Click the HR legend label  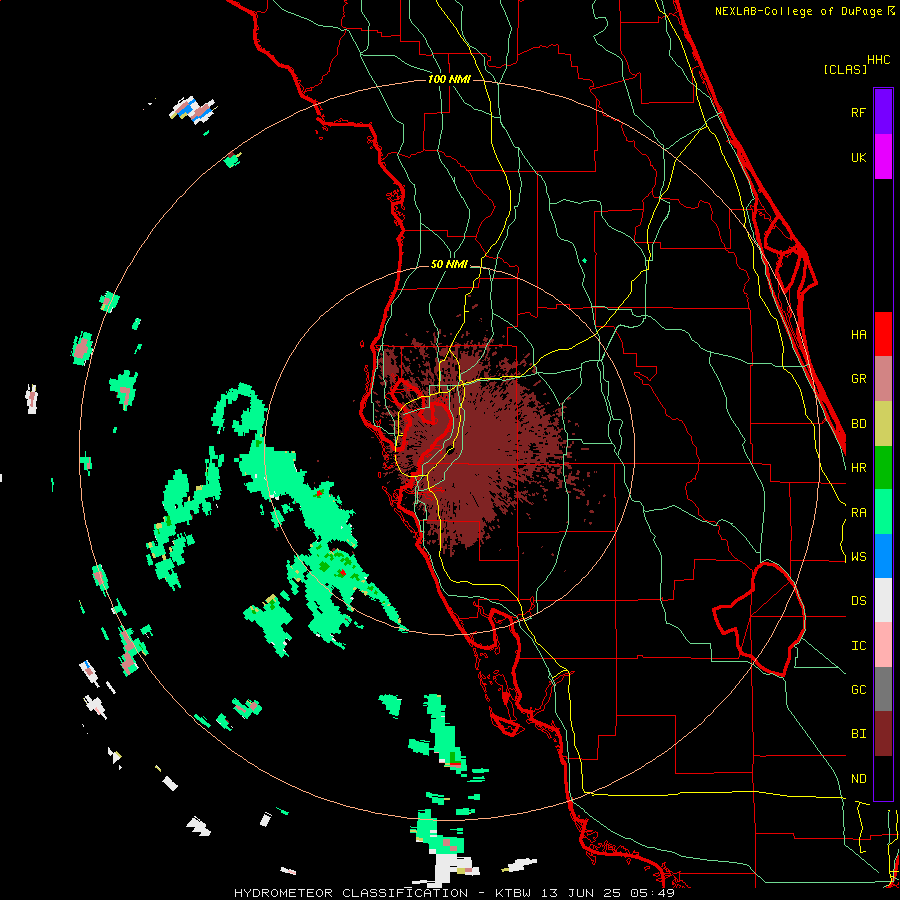(x=858, y=468)
